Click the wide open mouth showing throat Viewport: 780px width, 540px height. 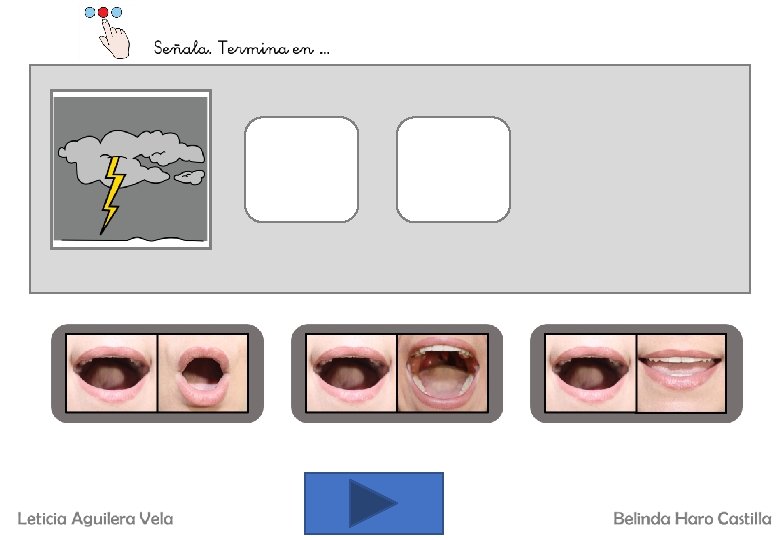pos(442,373)
